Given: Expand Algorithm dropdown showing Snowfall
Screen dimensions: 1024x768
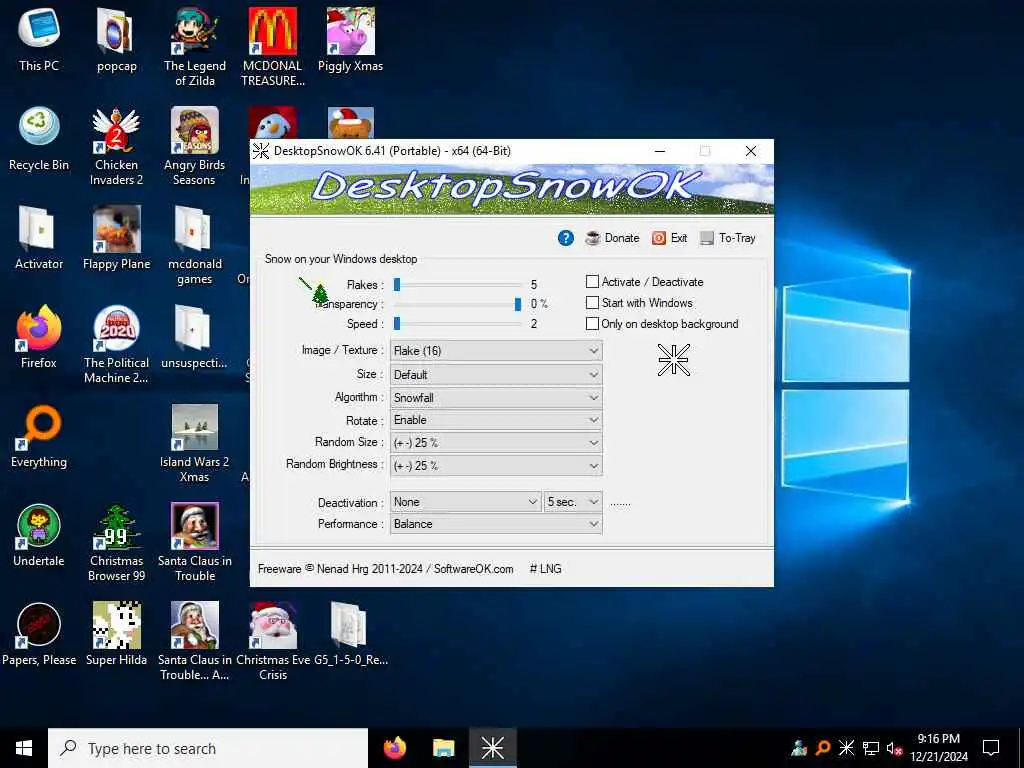Looking at the screenshot, I should pos(496,397).
